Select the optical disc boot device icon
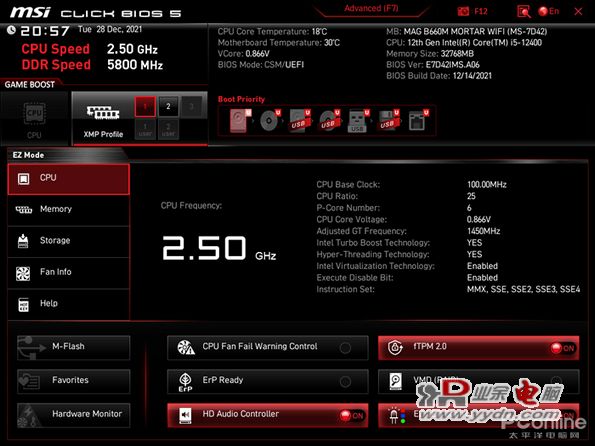Screen dimensions: 595x446 270,121
